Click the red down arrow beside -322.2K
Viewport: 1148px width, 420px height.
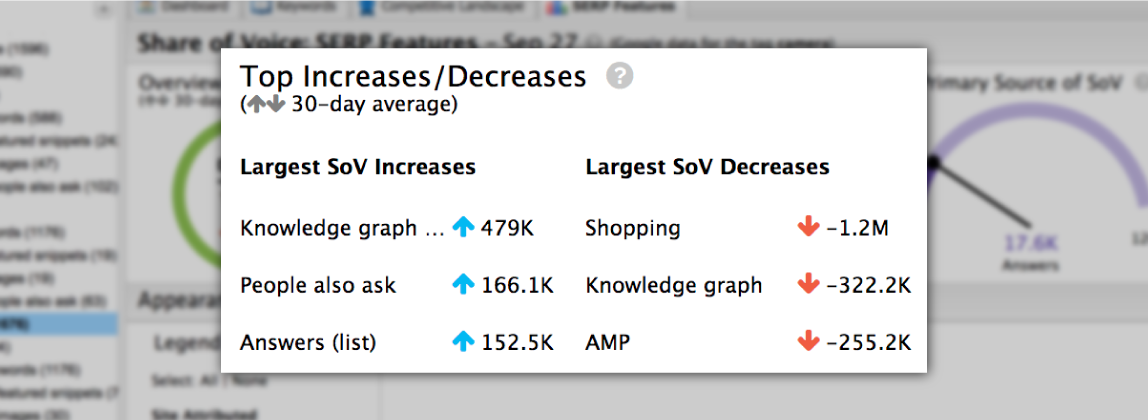808,285
